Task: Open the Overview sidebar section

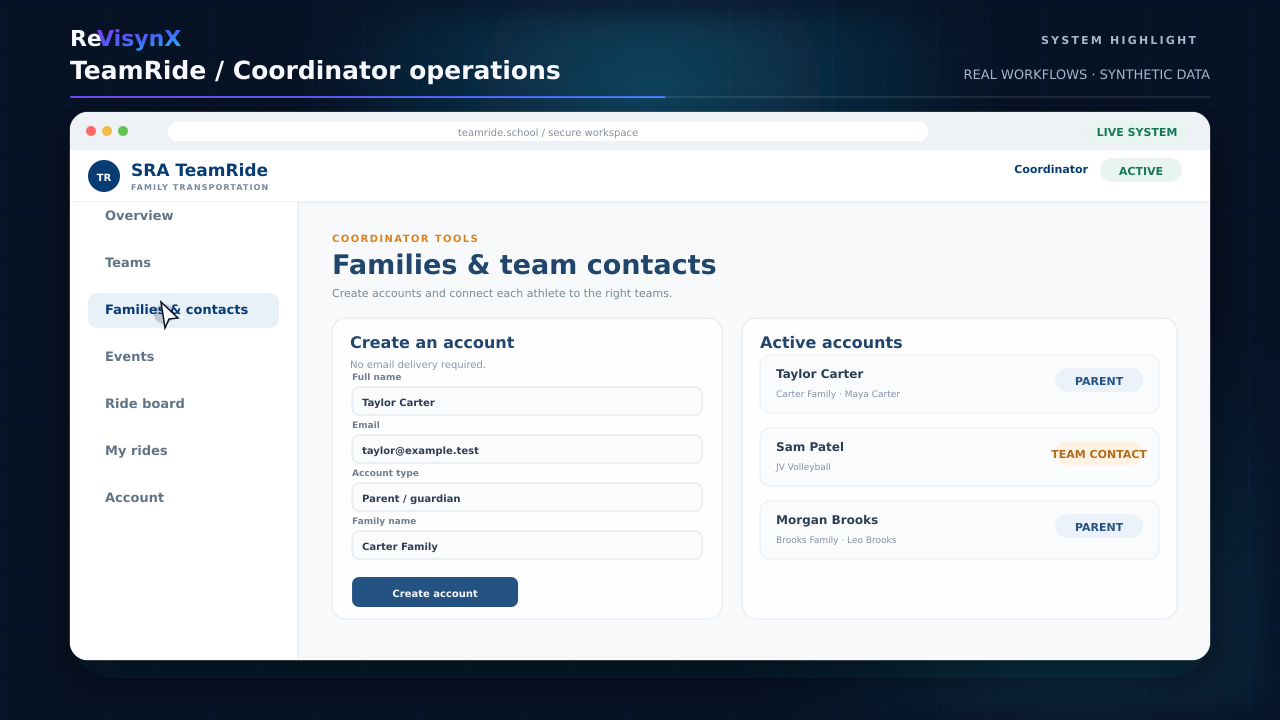Action: pos(139,216)
